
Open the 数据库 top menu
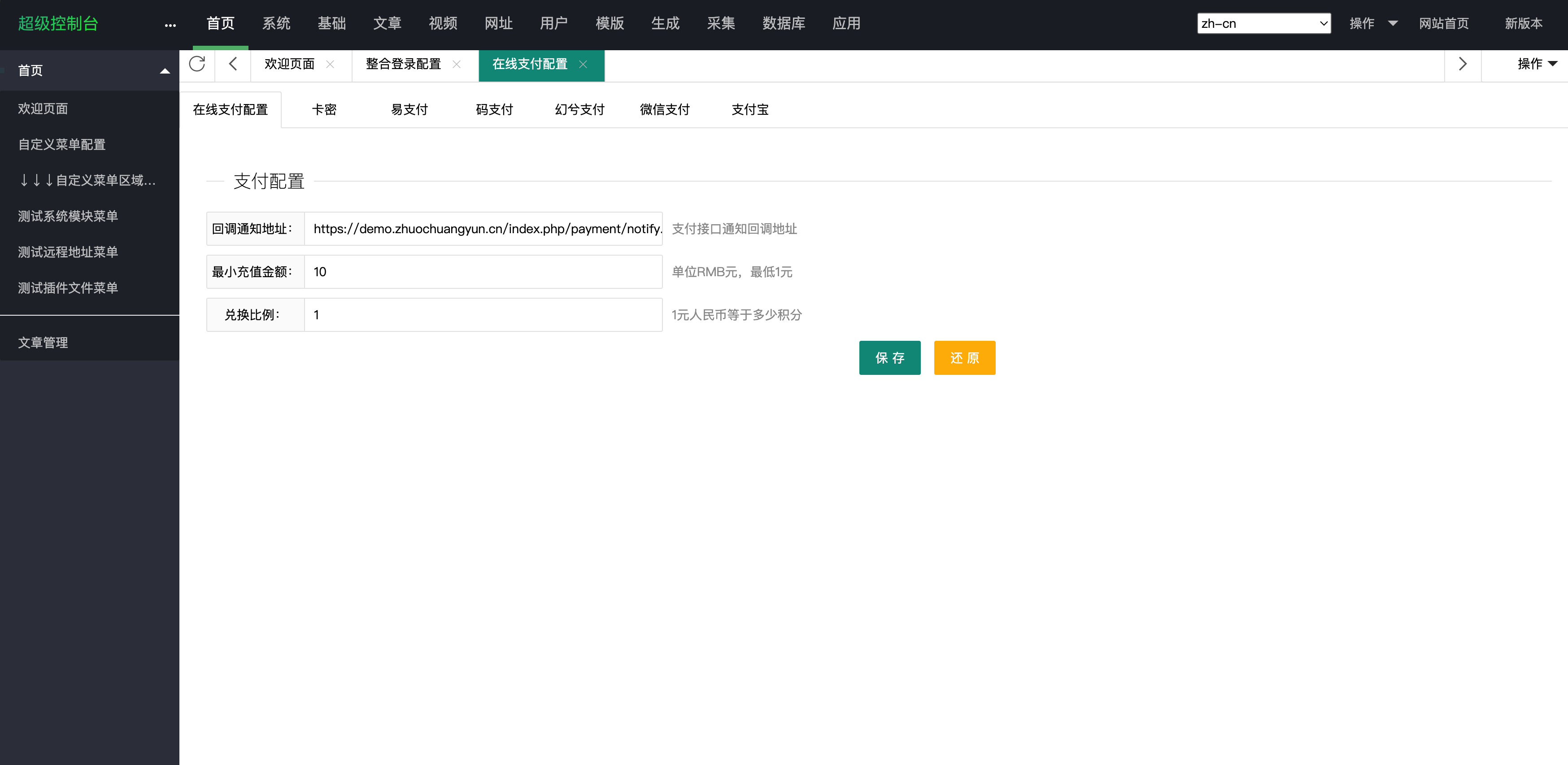pyautogui.click(x=784, y=24)
